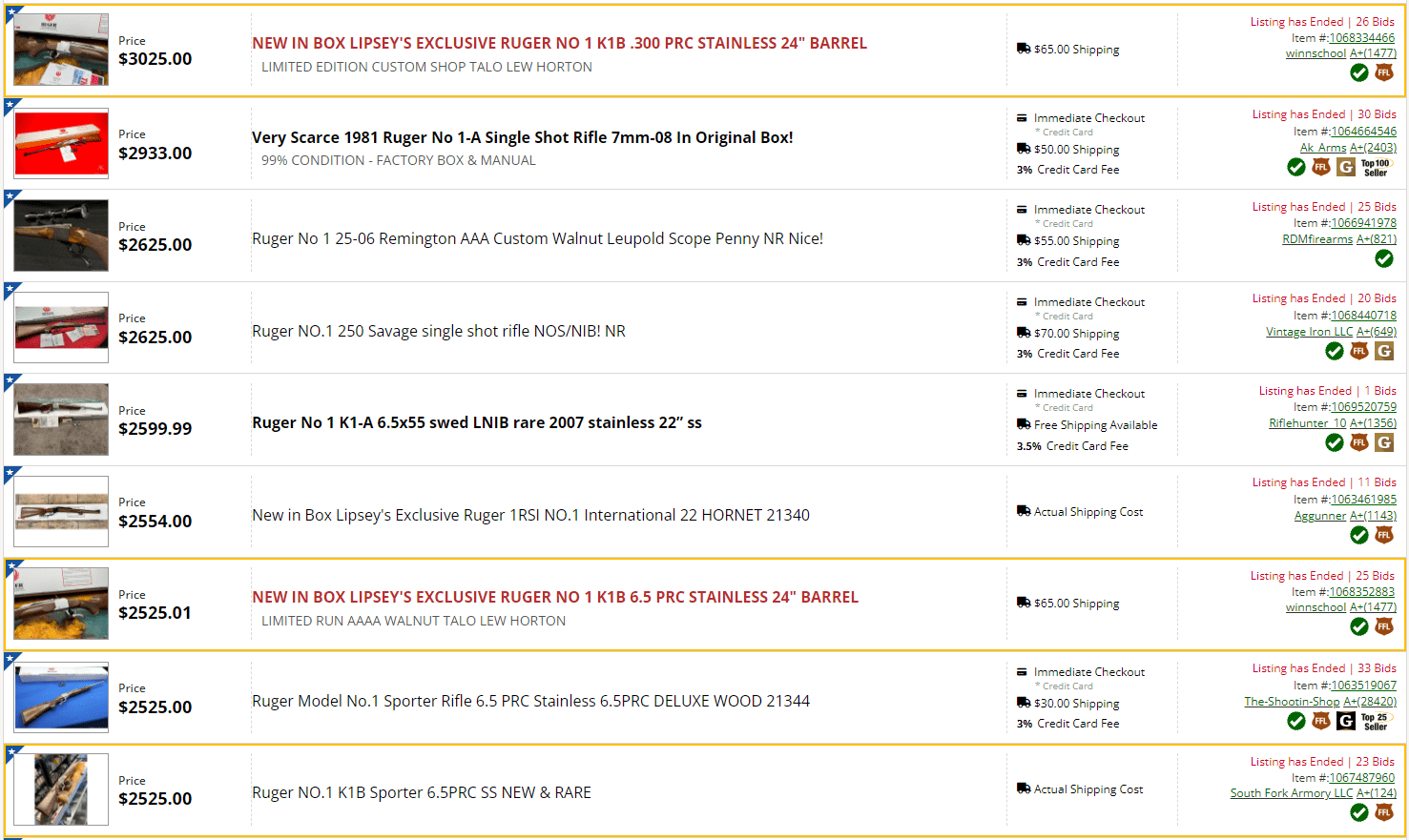Toggle the watch star on the 25-06 Remington listing

tap(12, 197)
